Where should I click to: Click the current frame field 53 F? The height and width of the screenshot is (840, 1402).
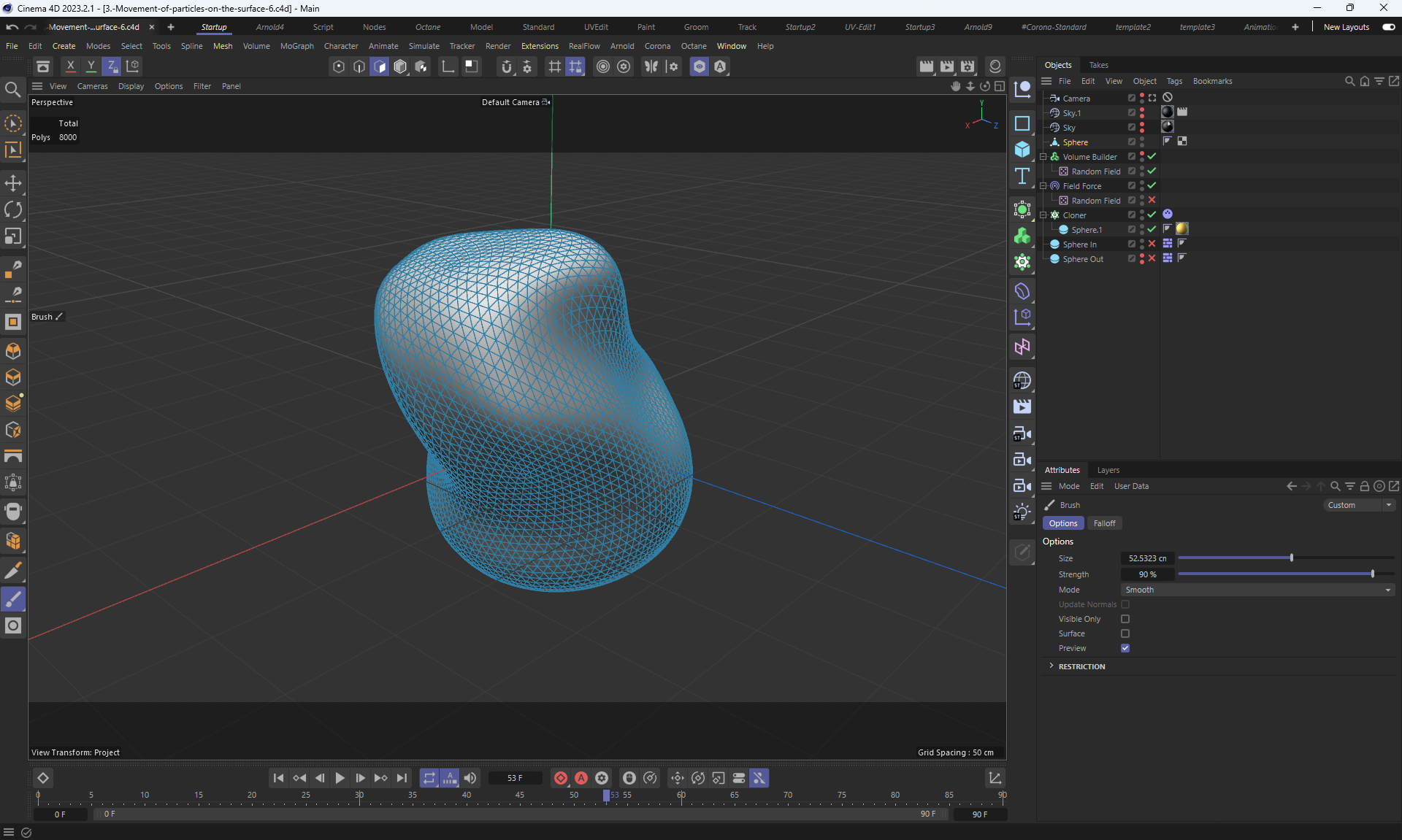pyautogui.click(x=515, y=778)
